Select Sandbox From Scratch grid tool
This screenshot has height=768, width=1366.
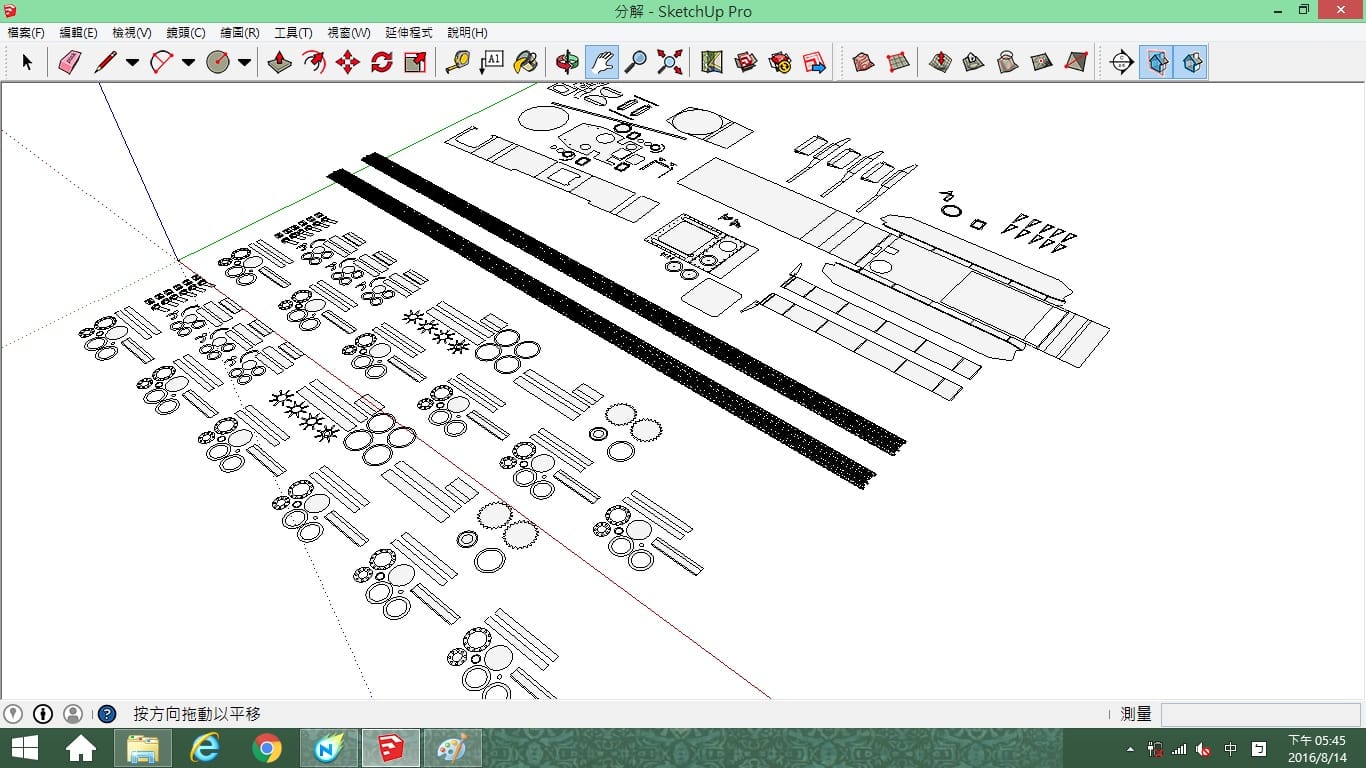(x=898, y=62)
